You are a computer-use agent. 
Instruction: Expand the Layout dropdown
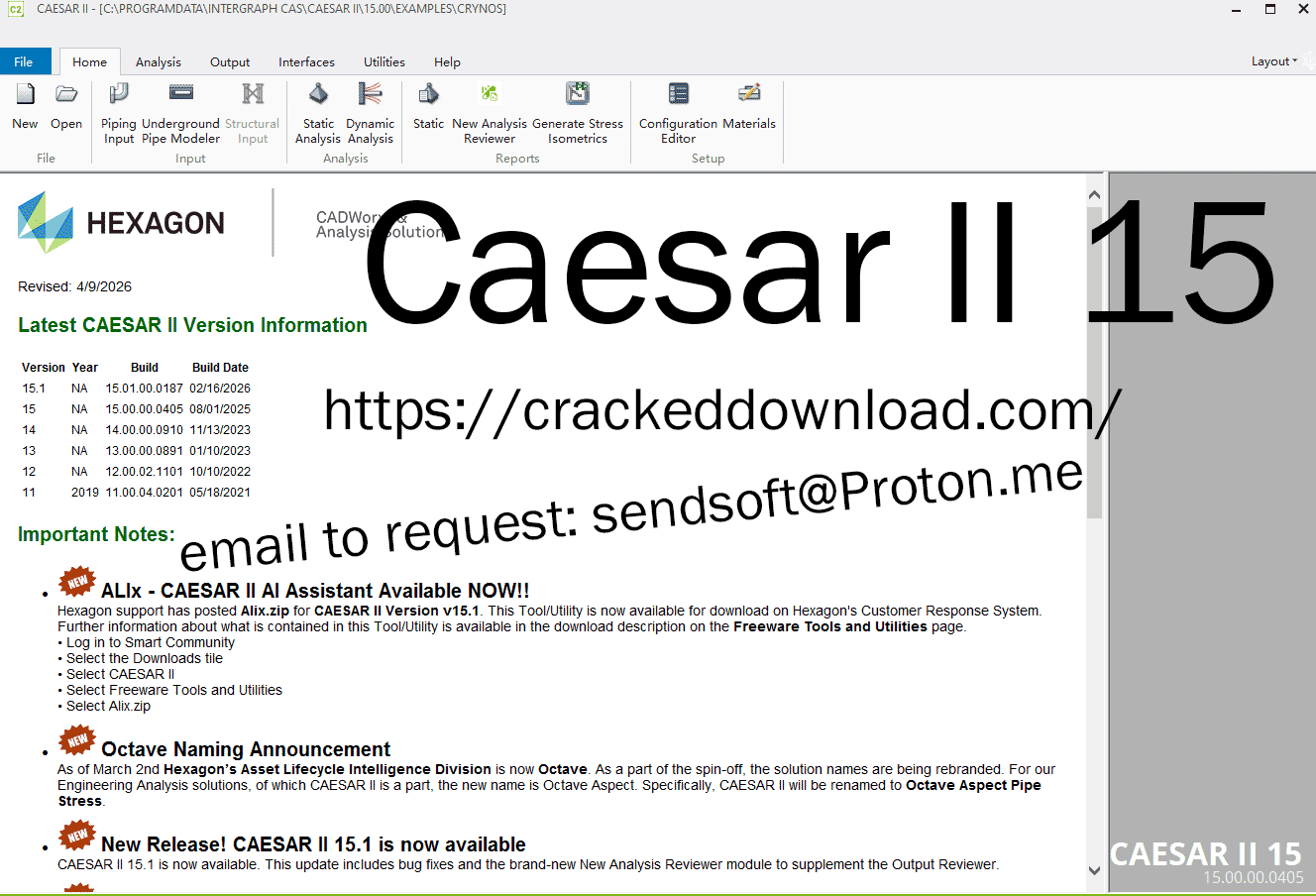1274,61
